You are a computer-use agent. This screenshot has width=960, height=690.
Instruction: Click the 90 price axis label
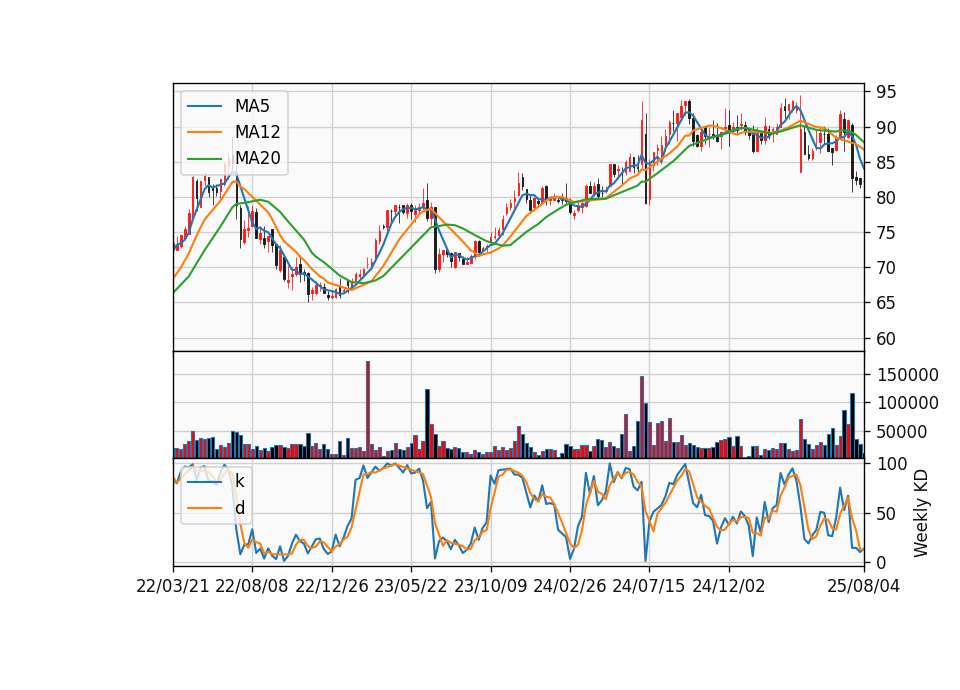coord(886,128)
